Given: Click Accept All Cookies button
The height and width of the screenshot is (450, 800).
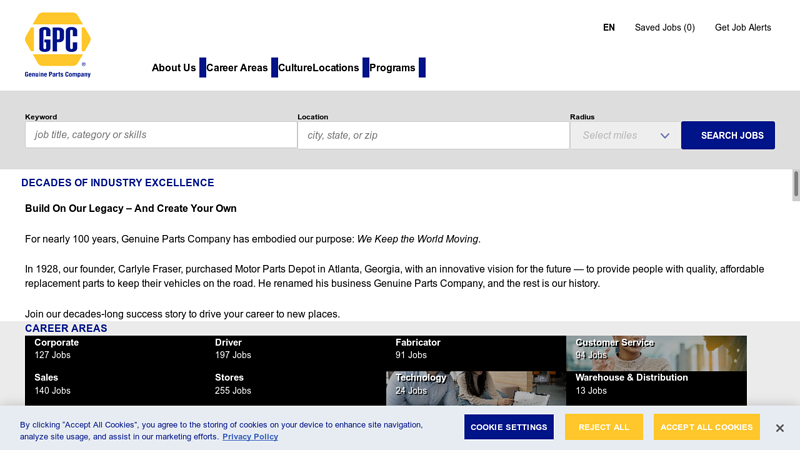Looking at the screenshot, I should [x=705, y=427].
